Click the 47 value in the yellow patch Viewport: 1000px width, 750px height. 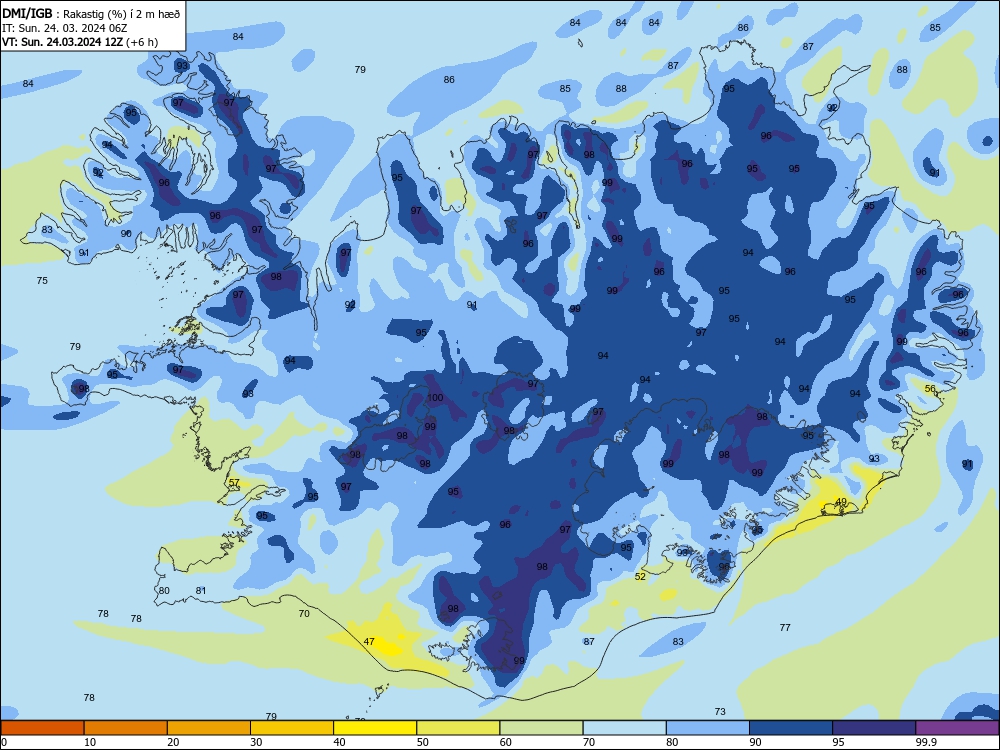pyautogui.click(x=369, y=642)
